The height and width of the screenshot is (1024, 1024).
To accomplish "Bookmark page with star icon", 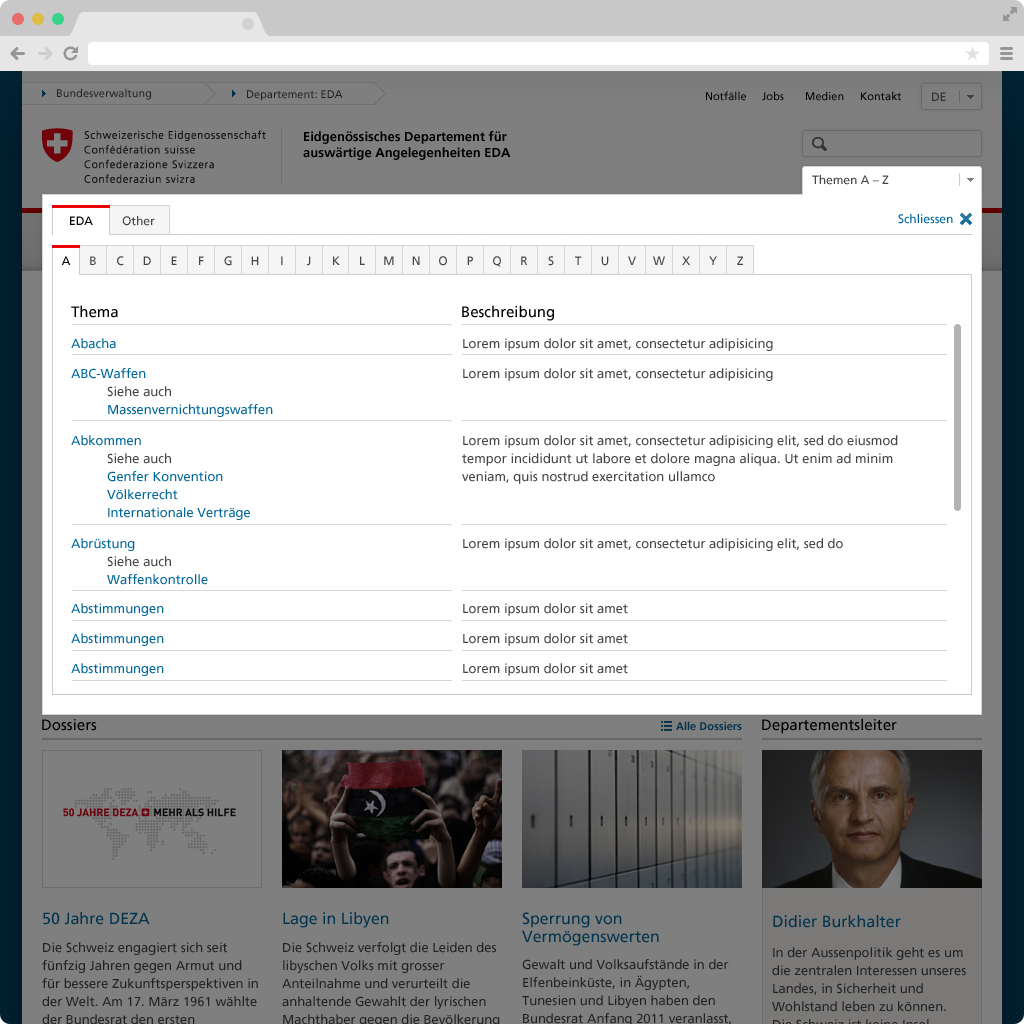I will point(972,54).
